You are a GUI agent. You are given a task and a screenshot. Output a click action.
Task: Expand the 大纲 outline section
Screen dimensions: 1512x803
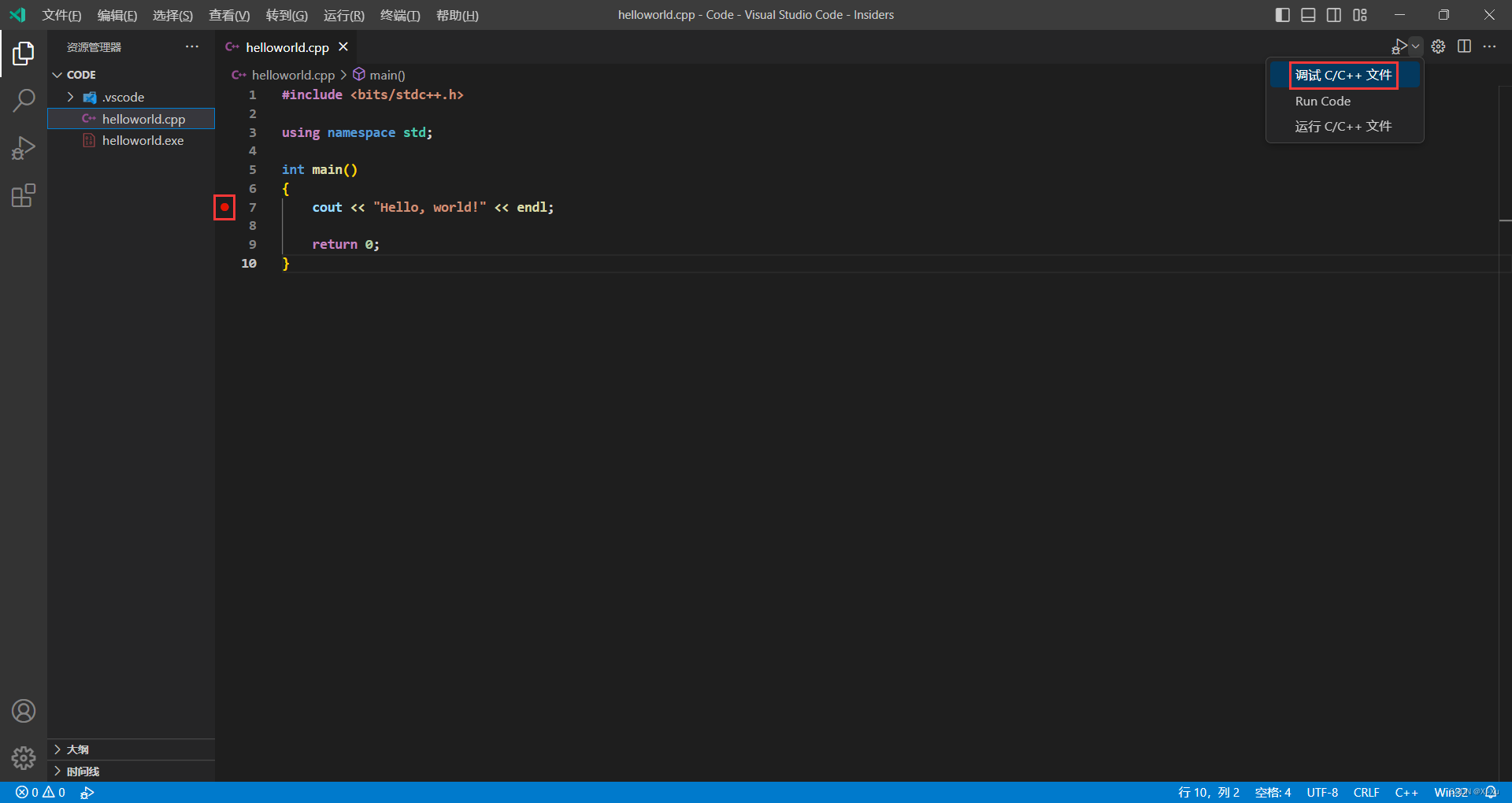pos(77,749)
